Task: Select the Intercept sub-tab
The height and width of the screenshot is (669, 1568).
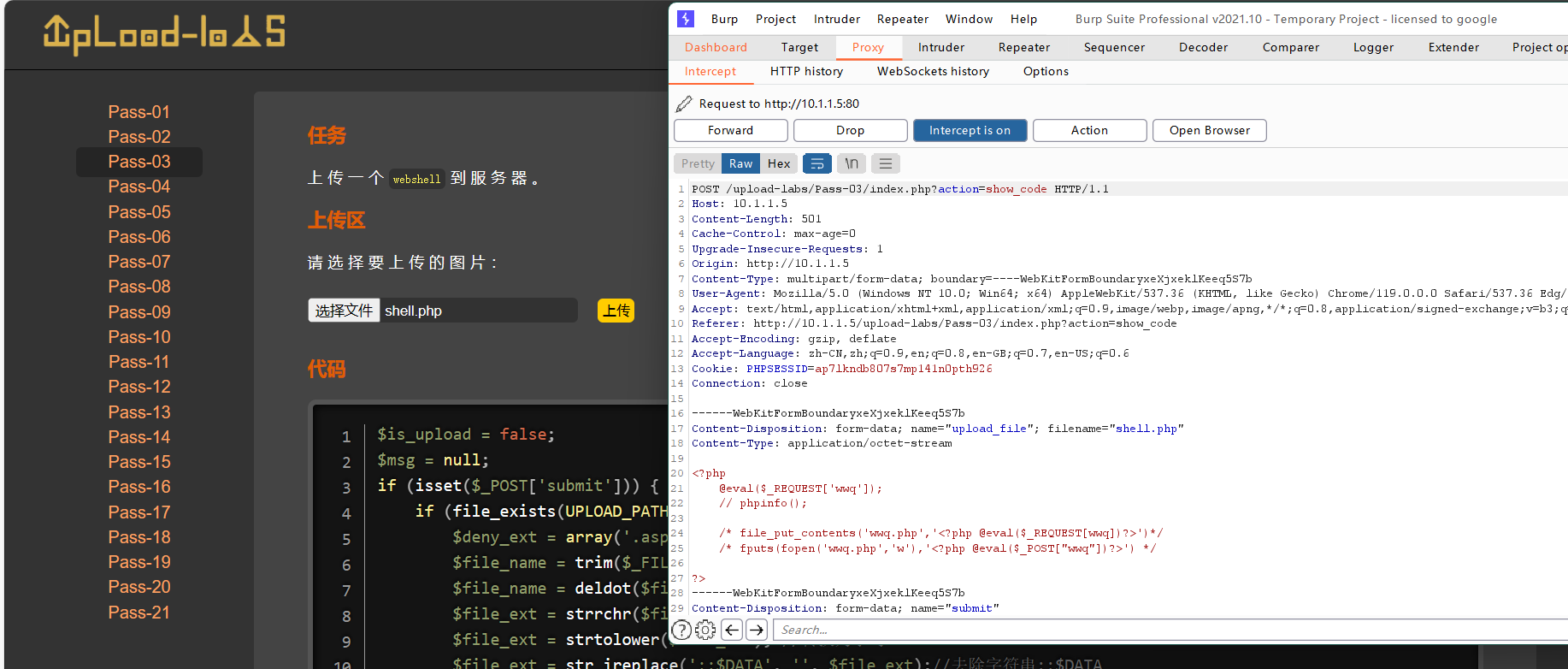Action: coord(710,71)
